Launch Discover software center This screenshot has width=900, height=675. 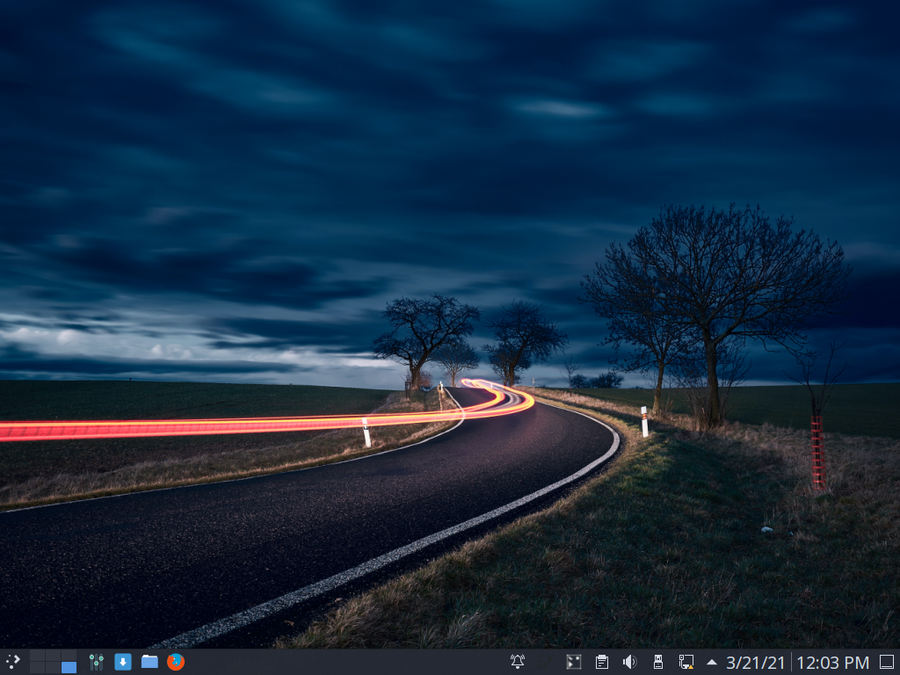[123, 662]
